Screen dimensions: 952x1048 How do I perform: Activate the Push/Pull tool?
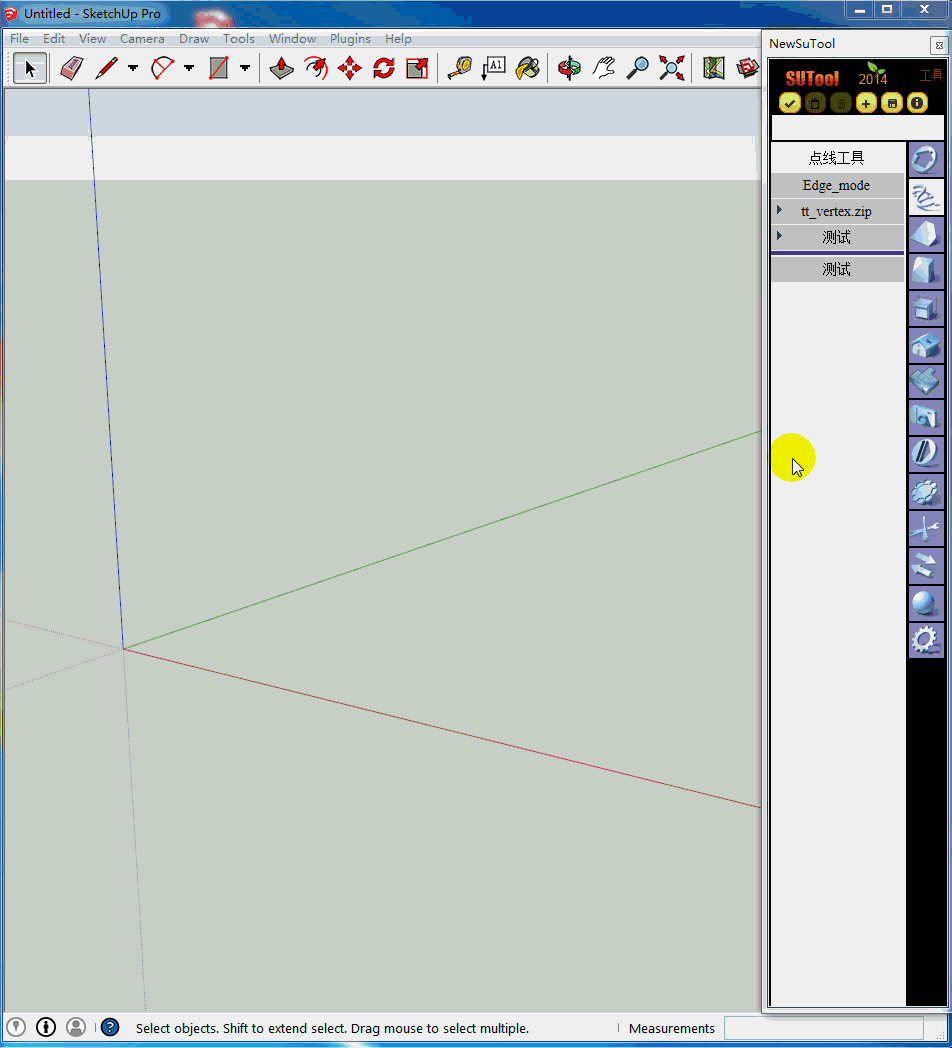281,68
